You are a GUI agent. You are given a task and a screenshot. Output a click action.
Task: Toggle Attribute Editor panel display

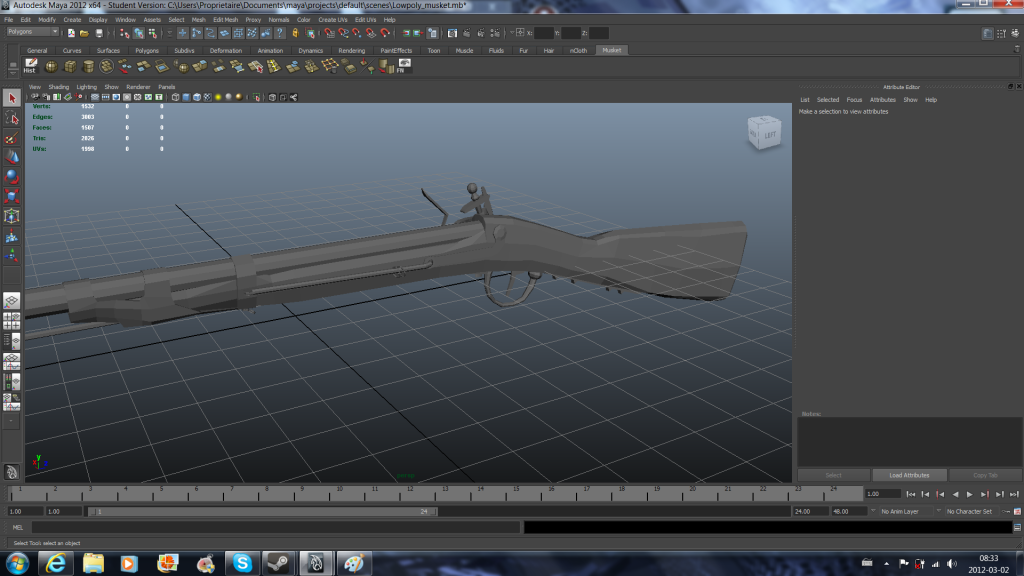pos(987,33)
